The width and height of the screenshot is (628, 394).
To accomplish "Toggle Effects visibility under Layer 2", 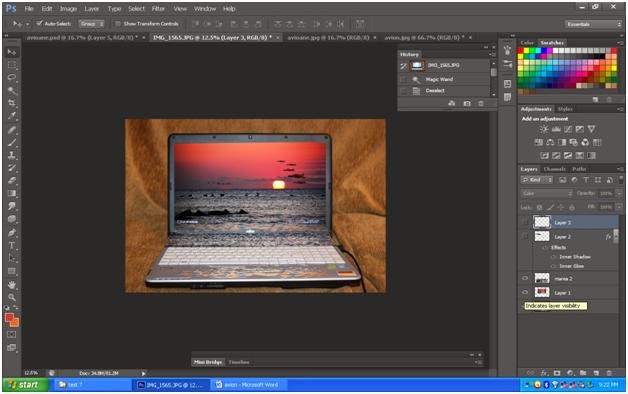I will [x=545, y=247].
